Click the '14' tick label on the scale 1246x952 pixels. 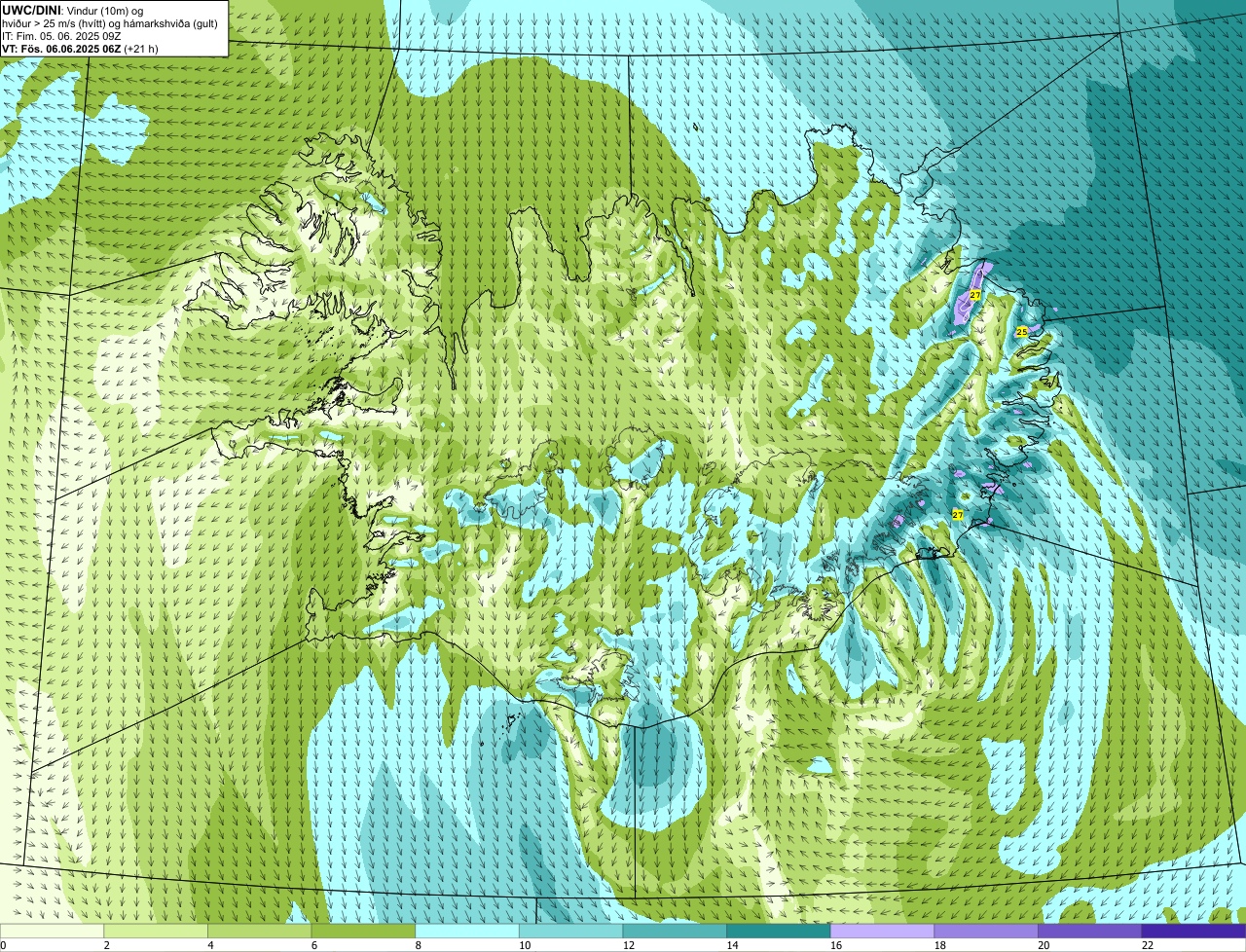point(732,945)
